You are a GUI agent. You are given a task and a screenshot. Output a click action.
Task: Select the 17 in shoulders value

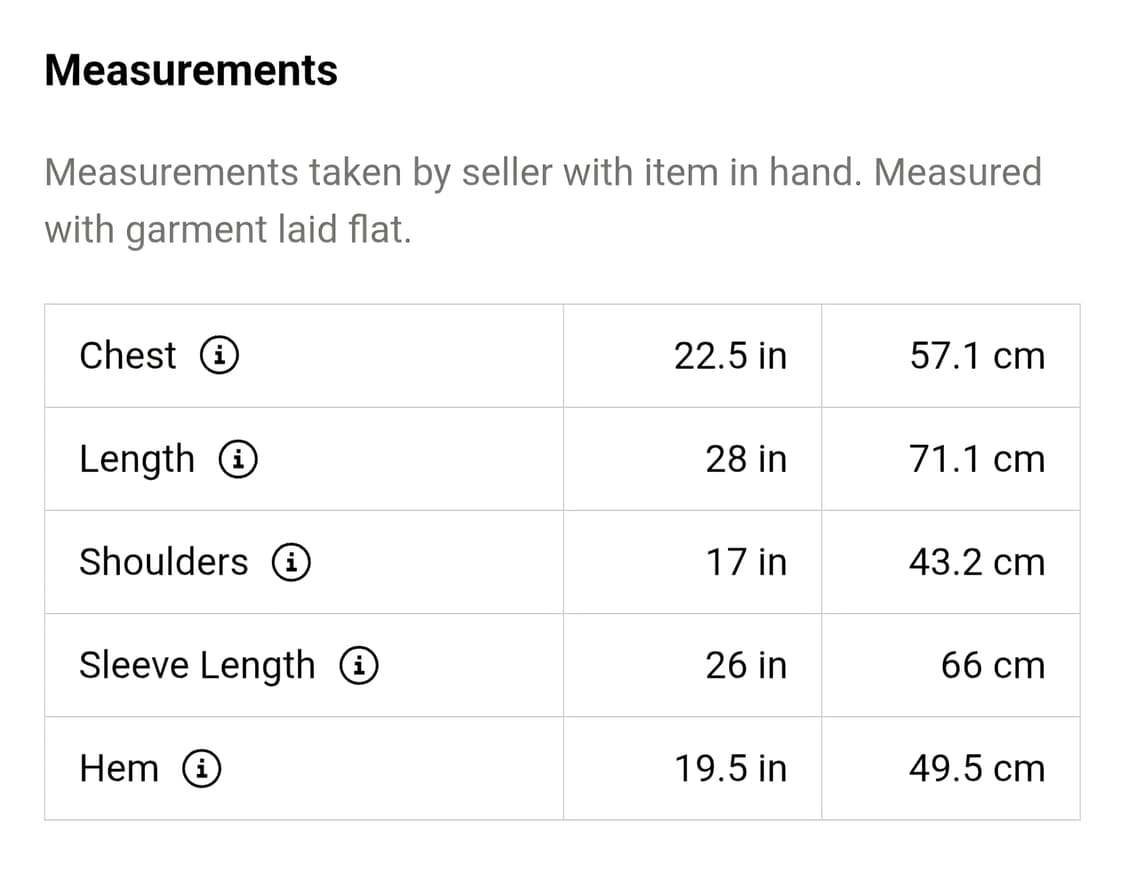pos(746,562)
